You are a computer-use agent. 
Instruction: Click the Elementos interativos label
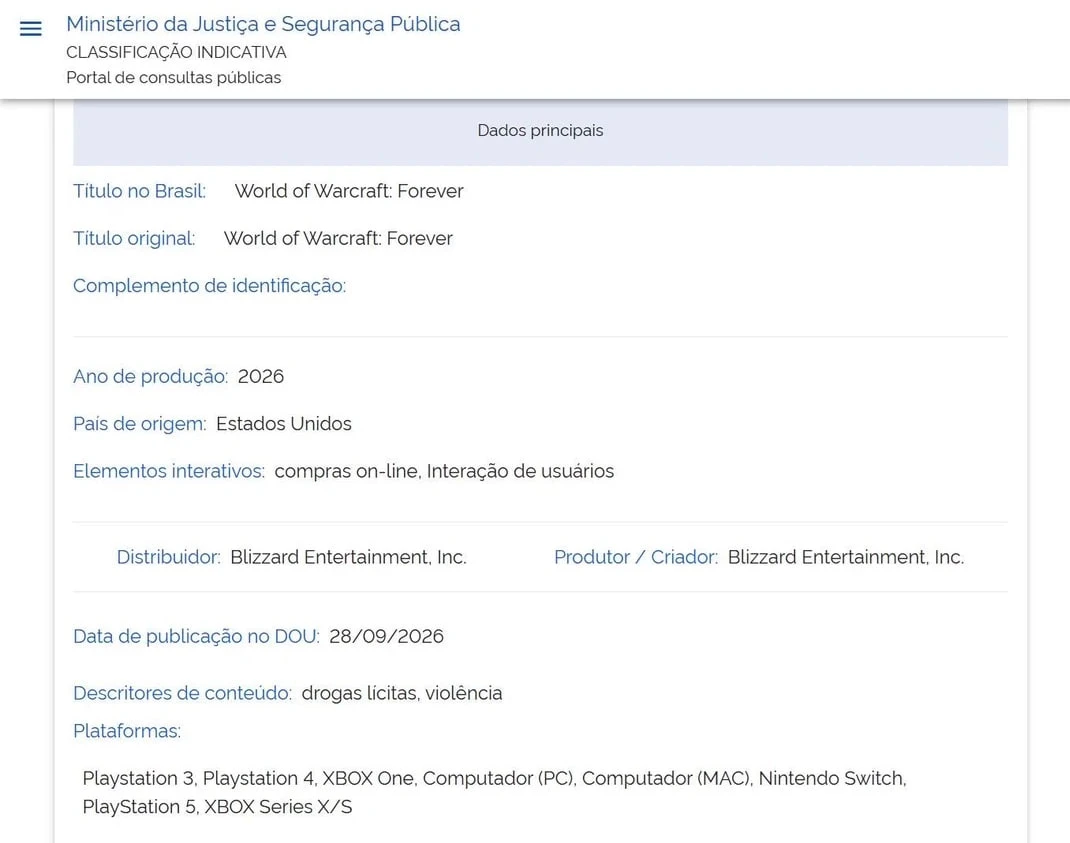coord(169,471)
